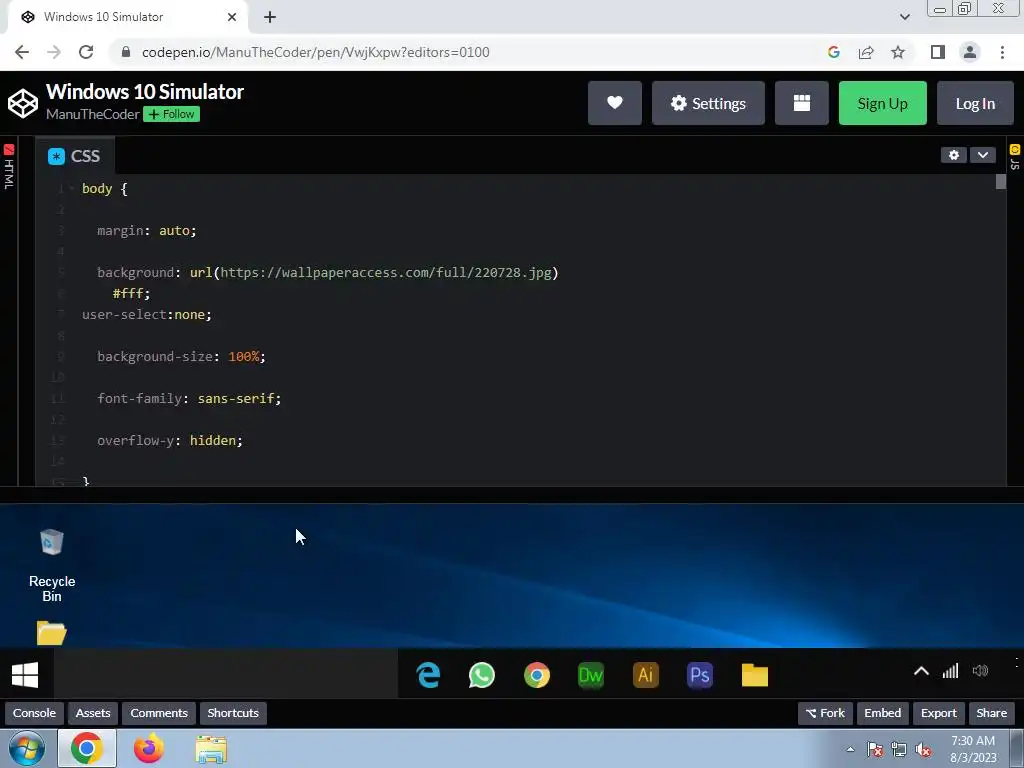Launch Dreamweaver from simulator taskbar
This screenshot has height=768, width=1024.
pos(591,675)
